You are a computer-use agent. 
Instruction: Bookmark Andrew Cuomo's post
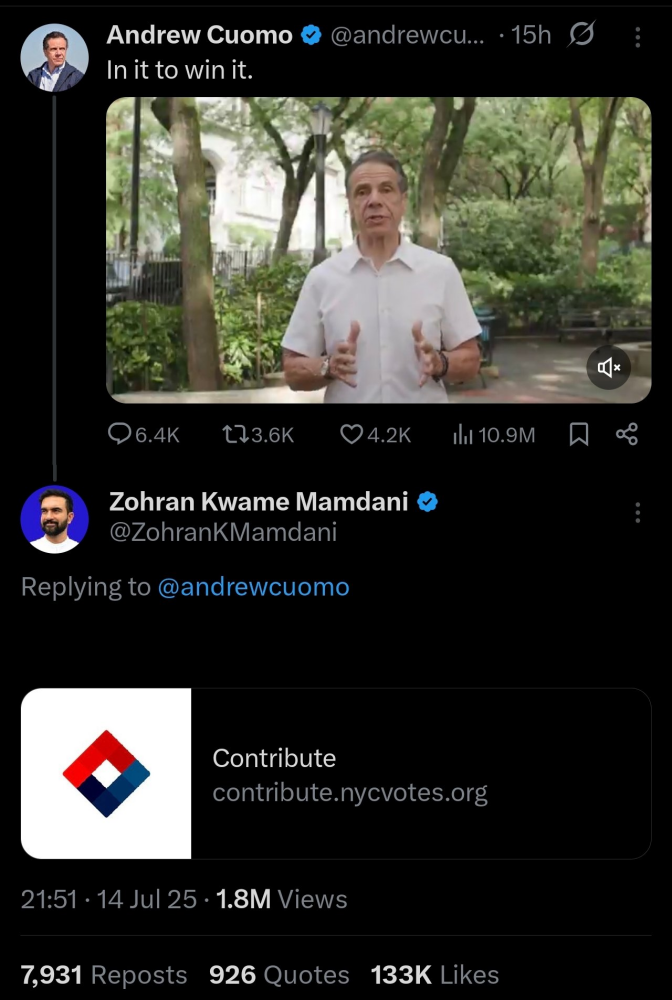pos(578,434)
